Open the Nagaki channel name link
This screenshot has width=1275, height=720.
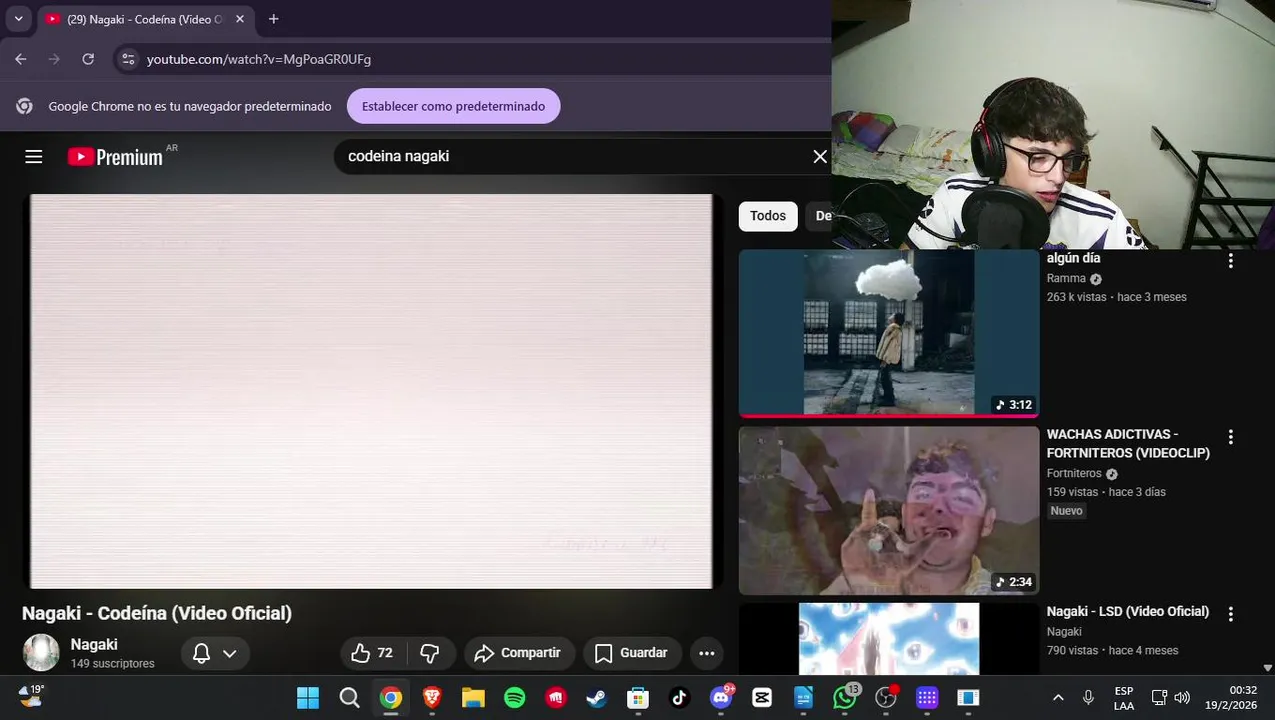(94, 645)
